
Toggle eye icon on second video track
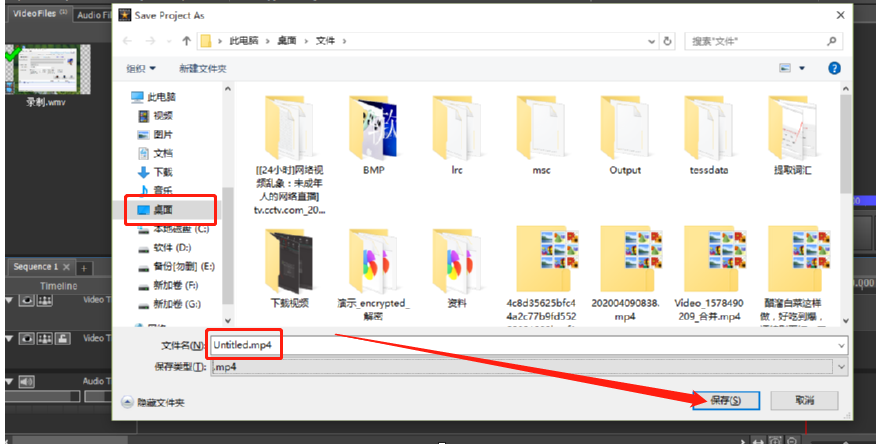click(x=26, y=338)
